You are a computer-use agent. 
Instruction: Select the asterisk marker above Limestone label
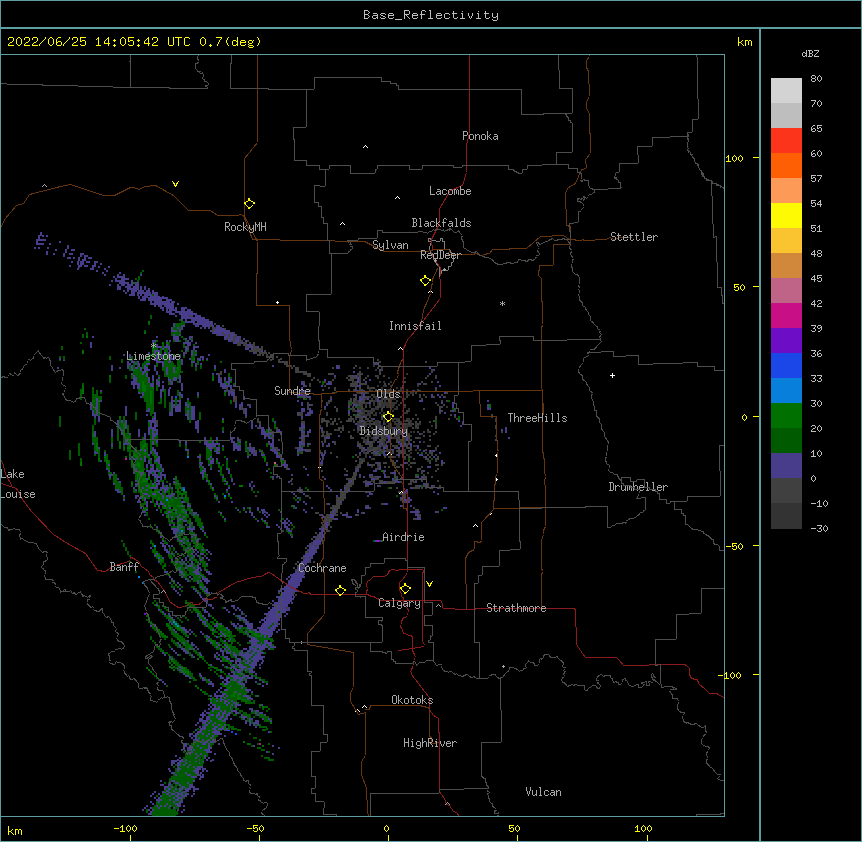[153, 345]
